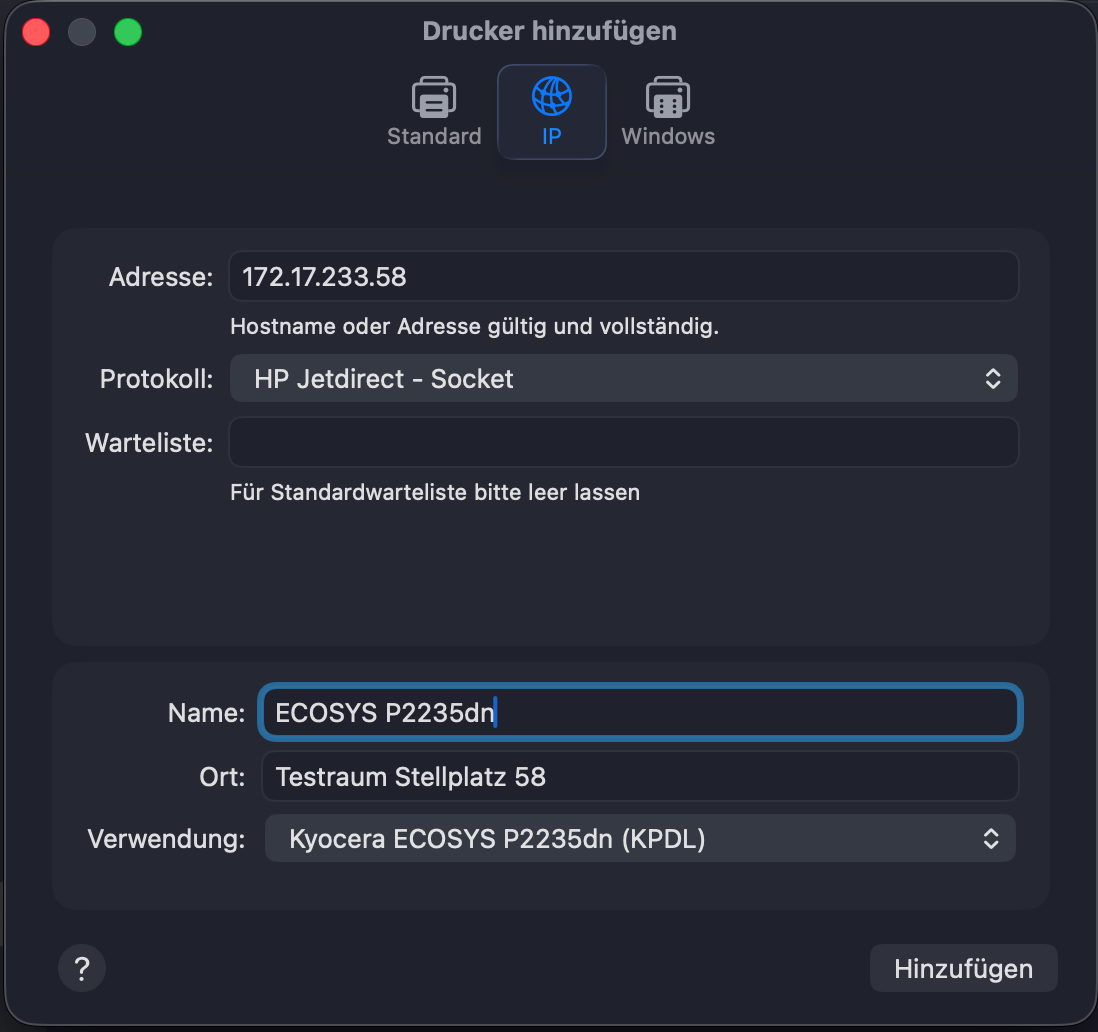Click the Verwendung label
The height and width of the screenshot is (1032, 1098).
(x=166, y=839)
